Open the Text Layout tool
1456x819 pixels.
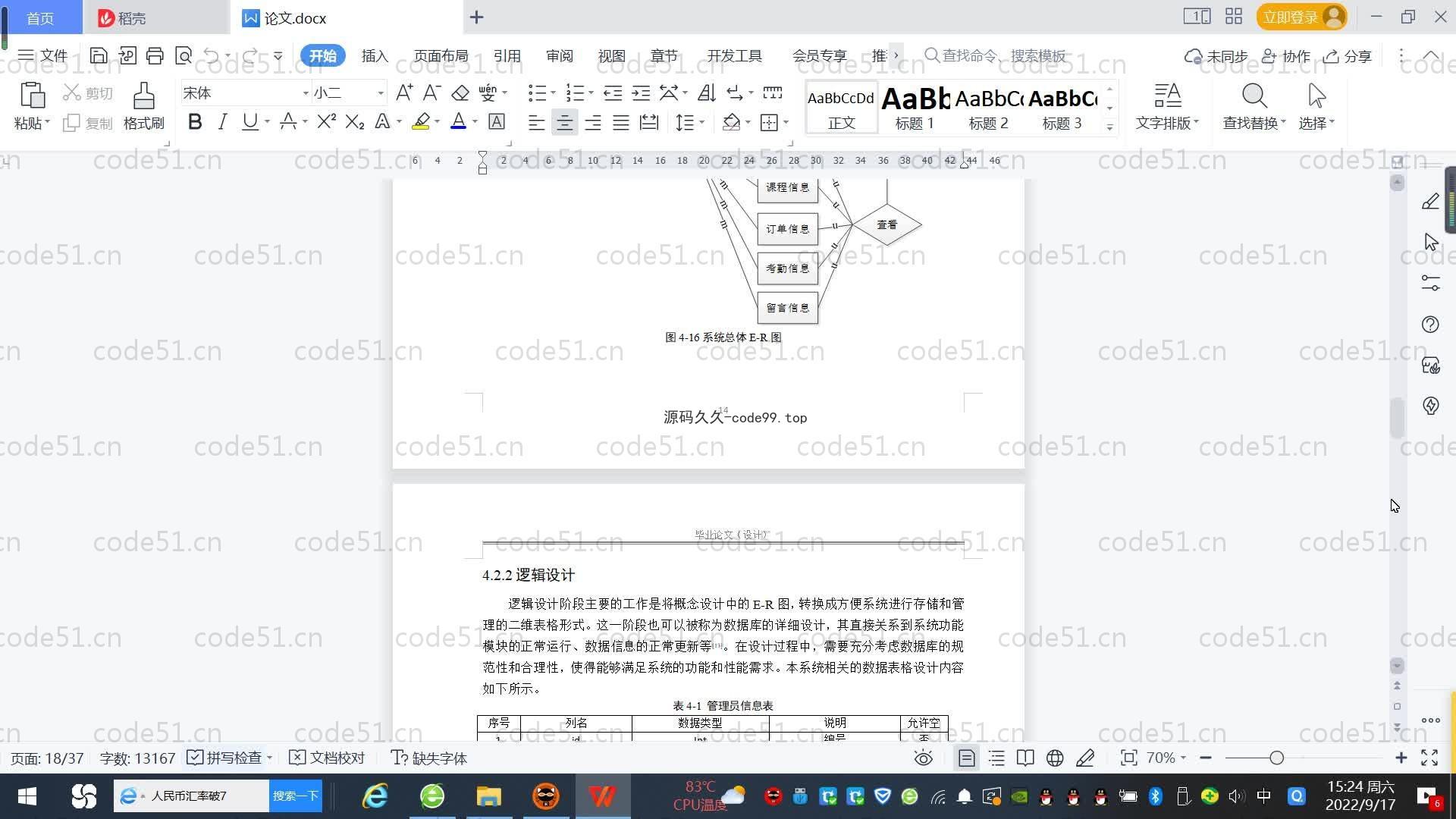click(x=1167, y=106)
